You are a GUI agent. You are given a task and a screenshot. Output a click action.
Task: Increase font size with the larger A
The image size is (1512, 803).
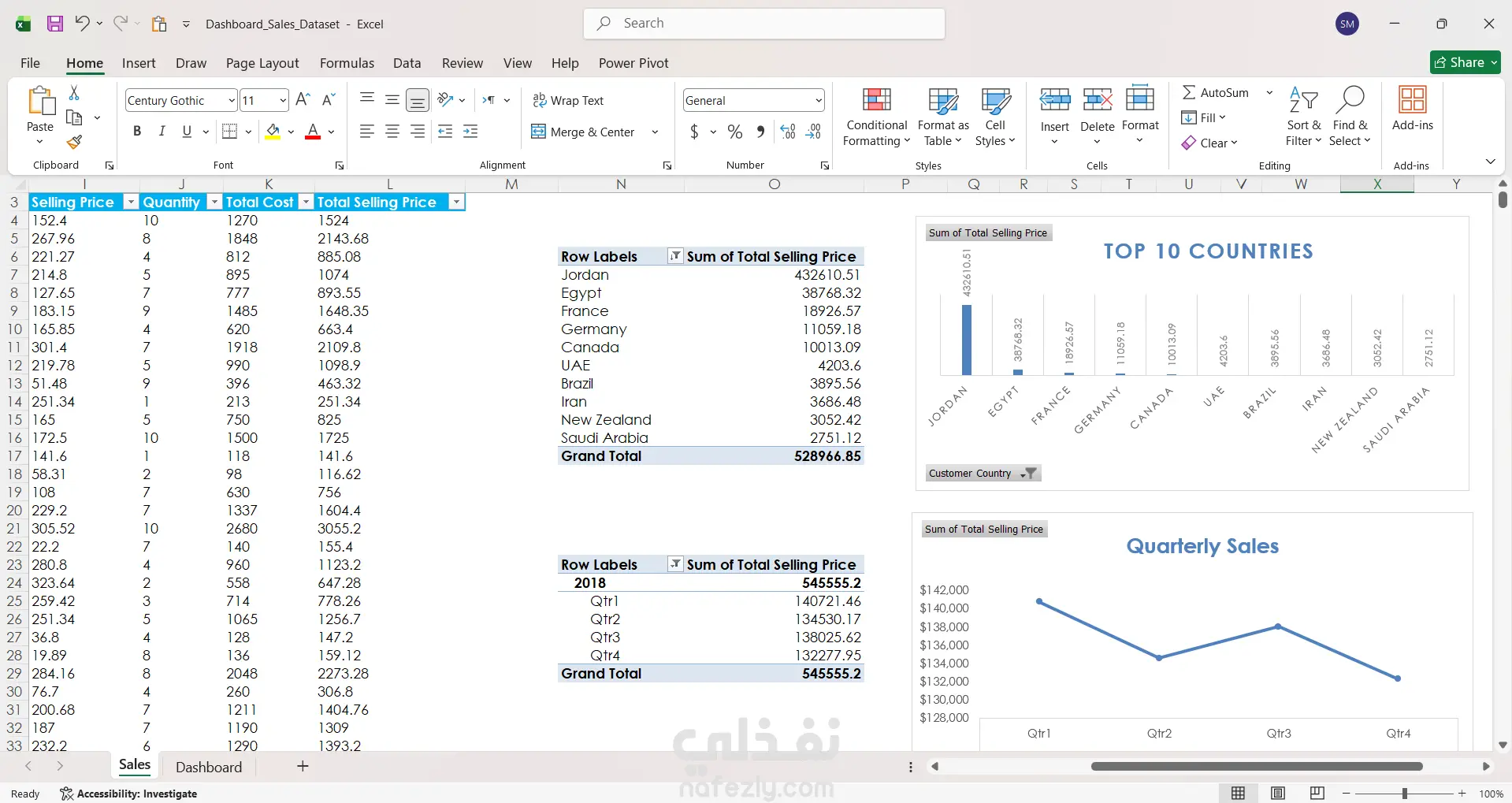[303, 99]
